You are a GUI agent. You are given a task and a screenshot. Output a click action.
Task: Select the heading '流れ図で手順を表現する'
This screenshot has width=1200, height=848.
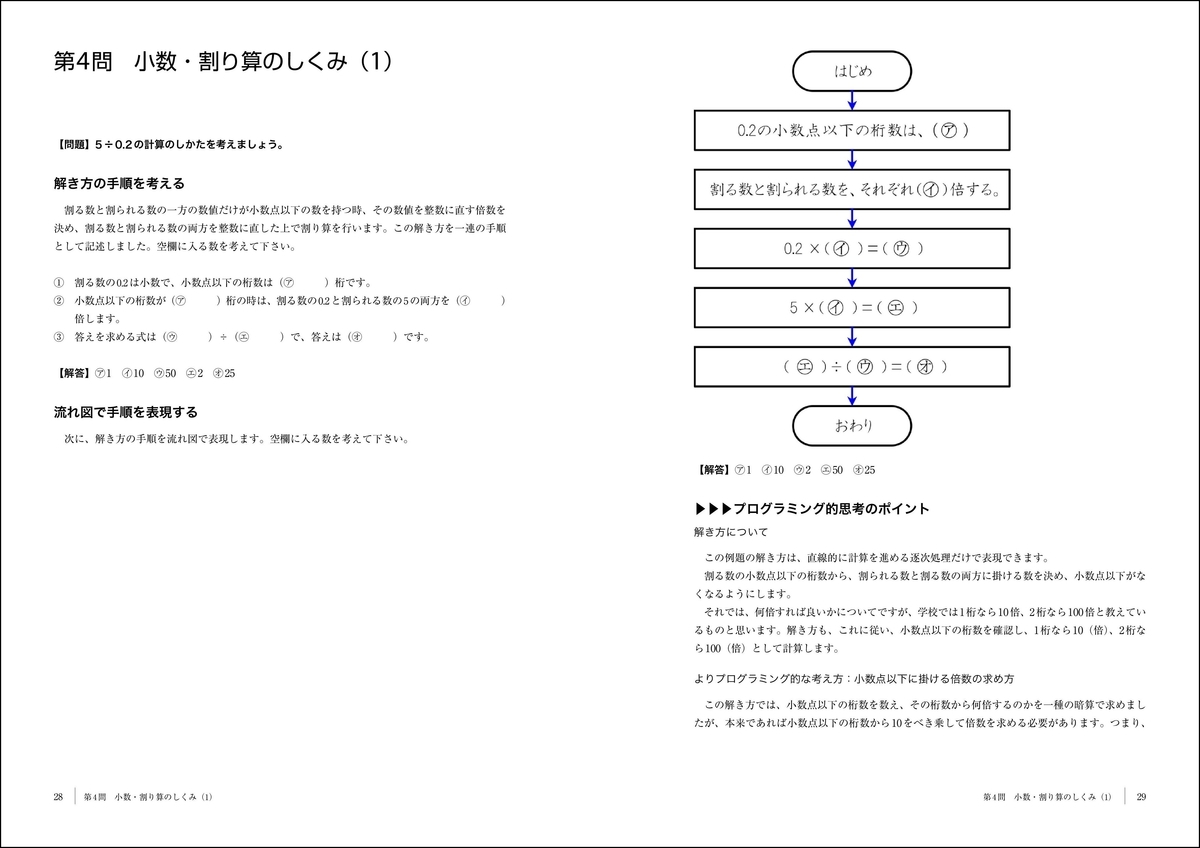click(x=125, y=412)
